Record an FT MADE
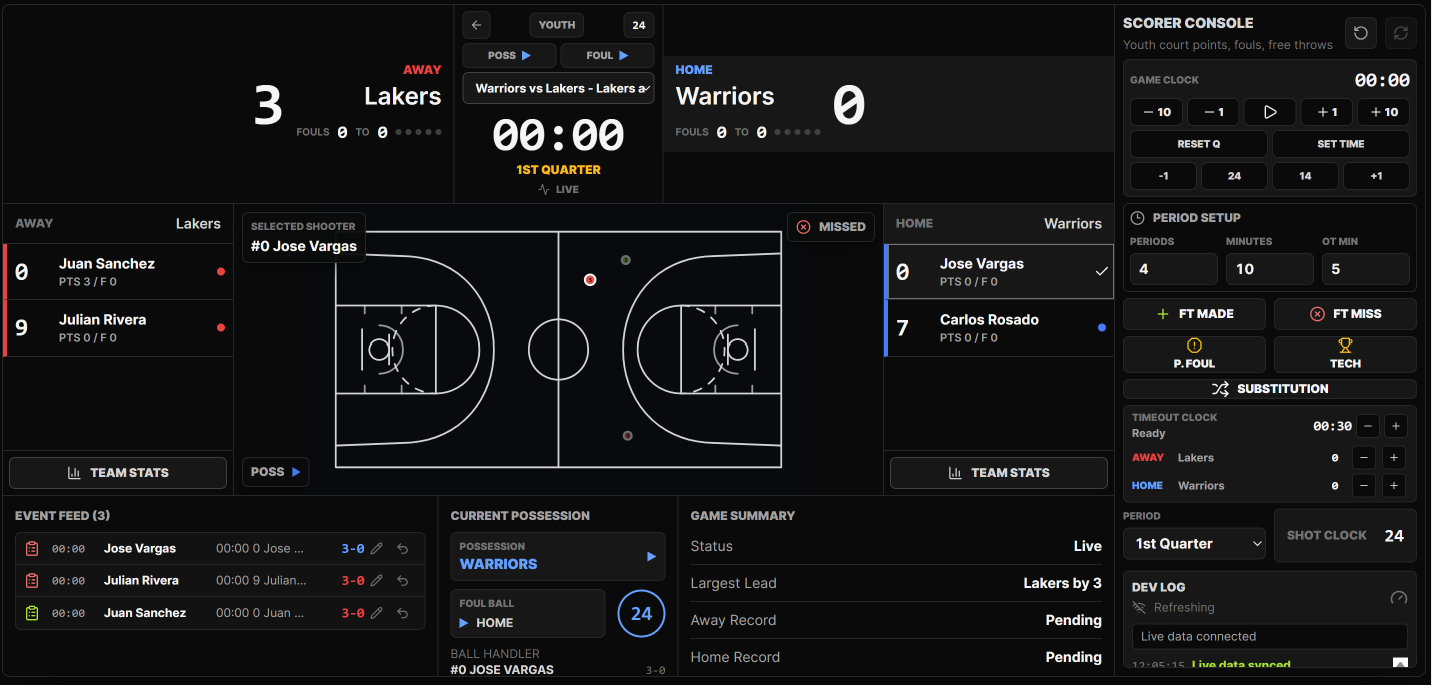The width and height of the screenshot is (1432, 686). click(1194, 314)
